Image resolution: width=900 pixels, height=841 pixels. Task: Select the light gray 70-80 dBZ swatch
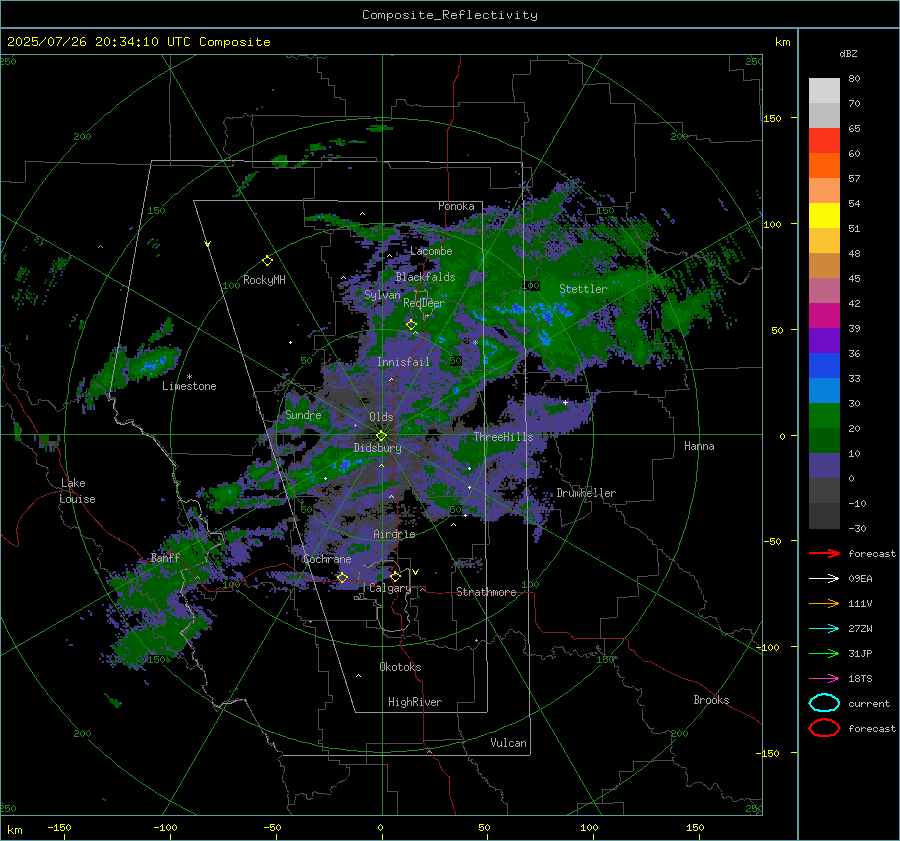tap(824, 90)
